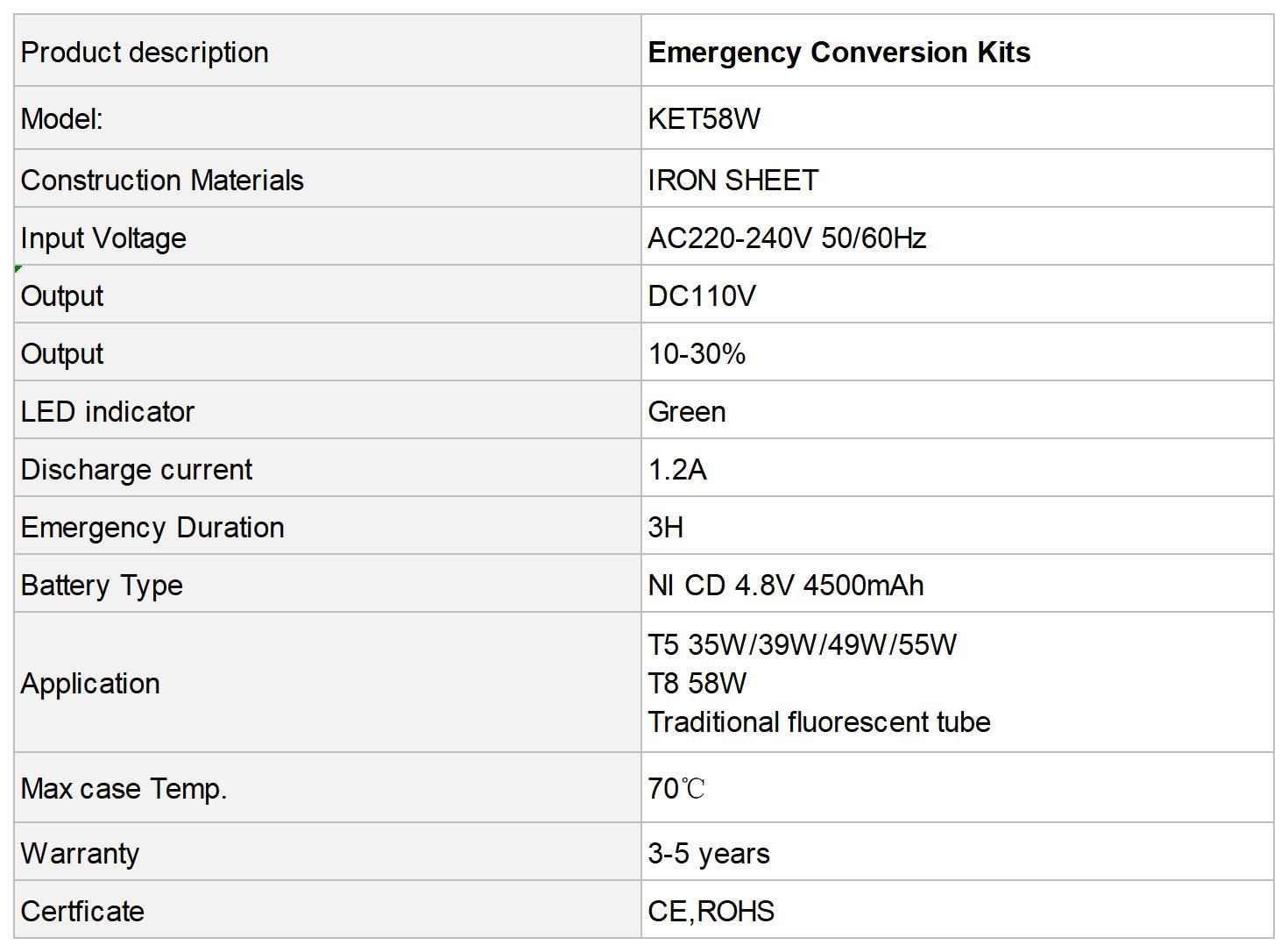This screenshot has width=1288, height=952.
Task: Select the 'AC220-240V 50/60Hz' cell
Action: 957,237
